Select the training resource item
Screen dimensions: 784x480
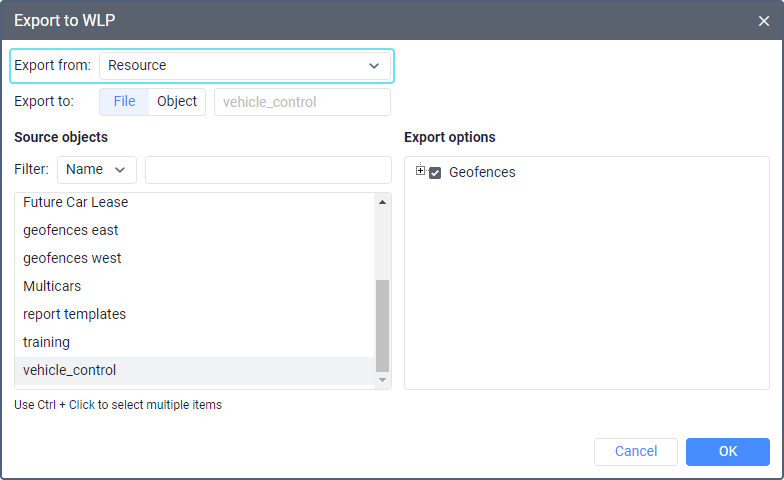point(46,342)
